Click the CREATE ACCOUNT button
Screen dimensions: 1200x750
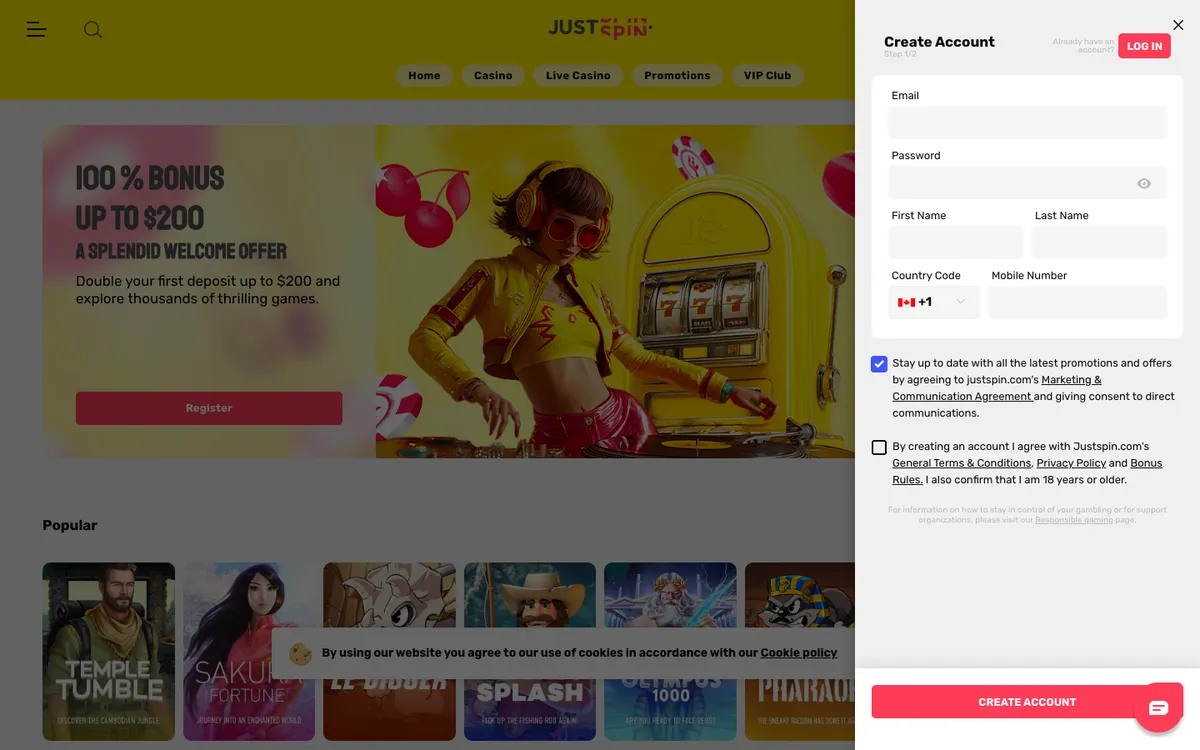[x=1027, y=702]
